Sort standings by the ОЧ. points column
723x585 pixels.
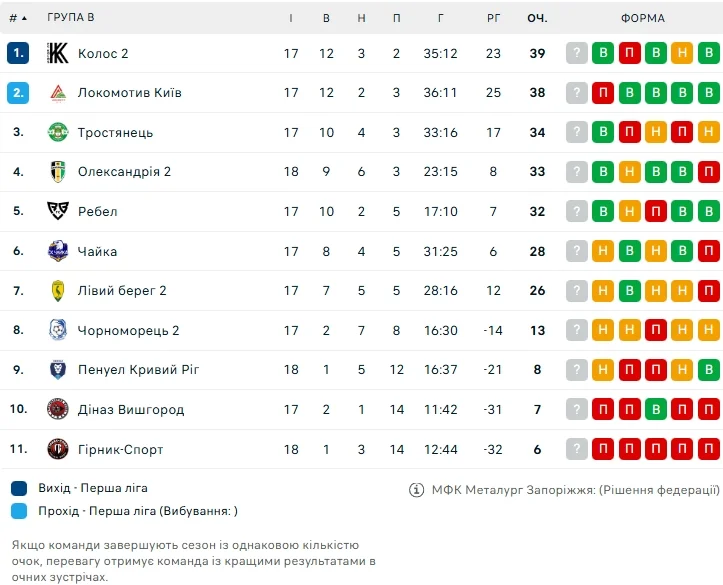(x=537, y=18)
